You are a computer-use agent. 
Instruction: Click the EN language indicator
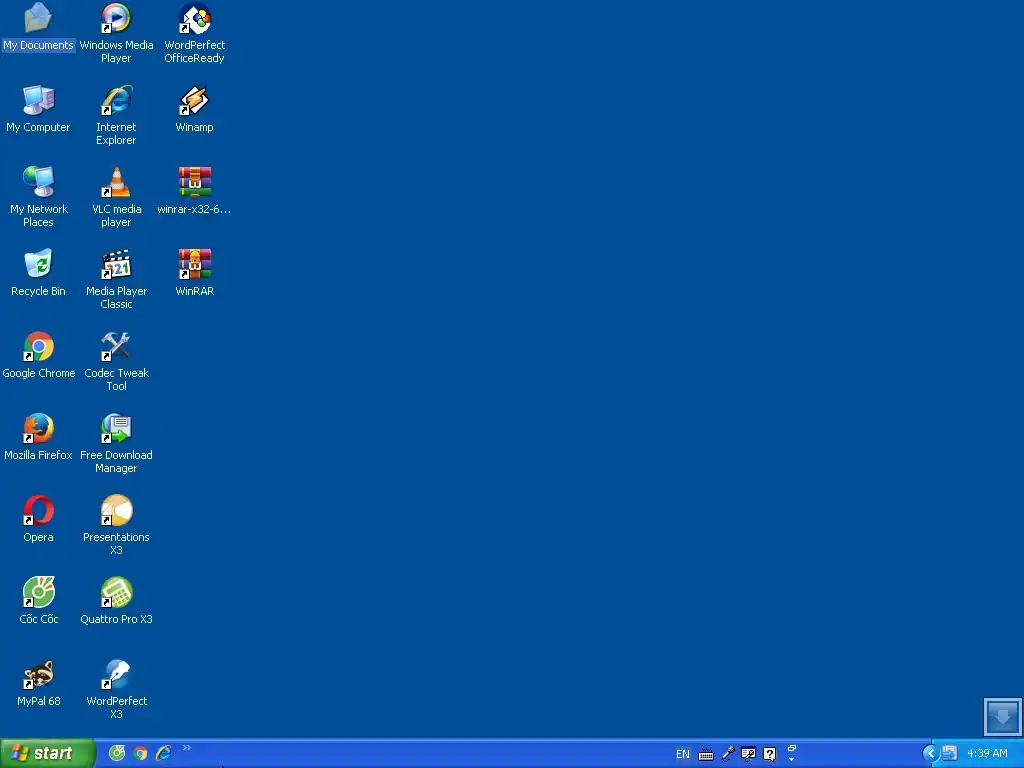coord(682,754)
